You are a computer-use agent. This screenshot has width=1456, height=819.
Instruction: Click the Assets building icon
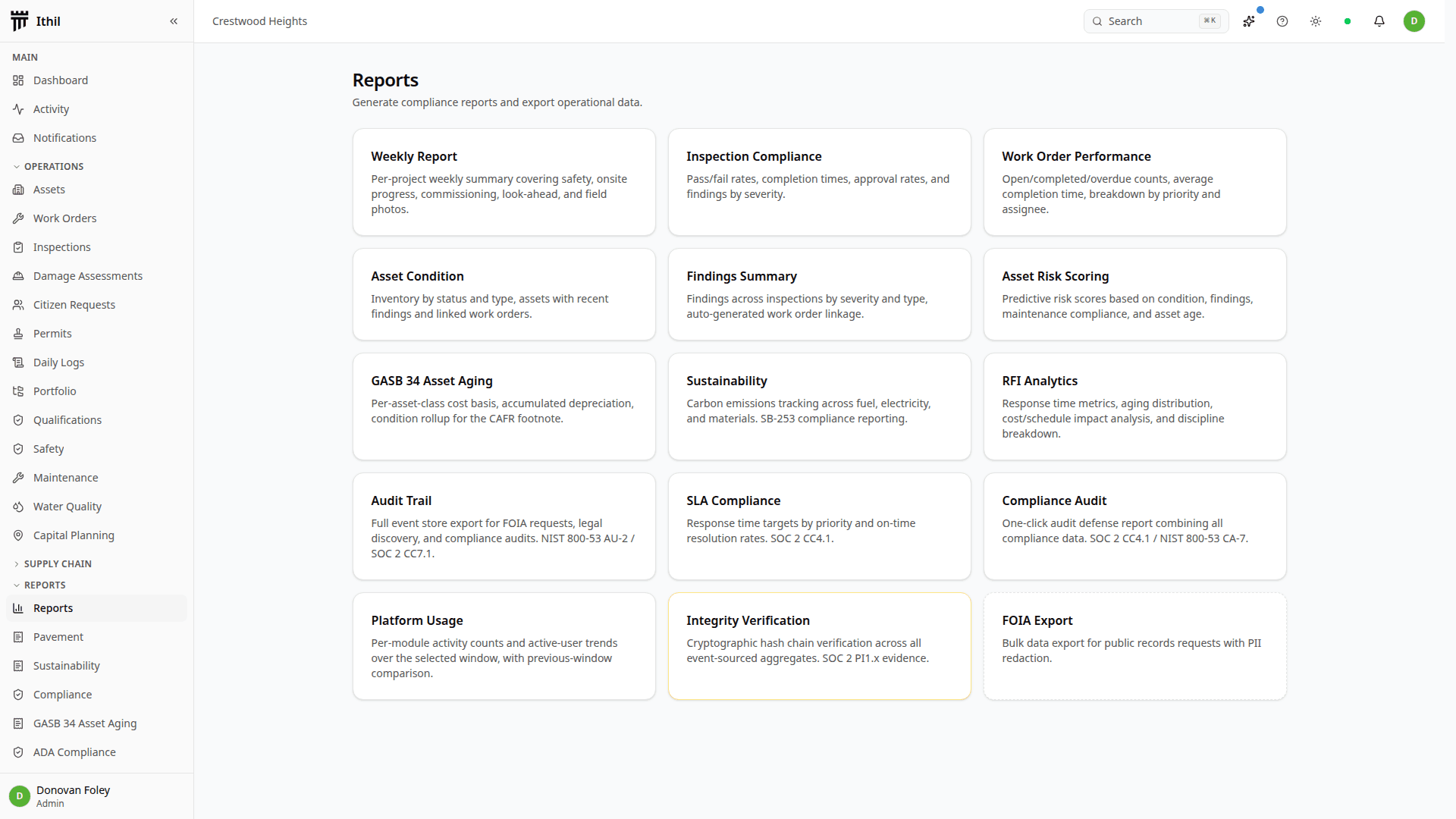[18, 190]
